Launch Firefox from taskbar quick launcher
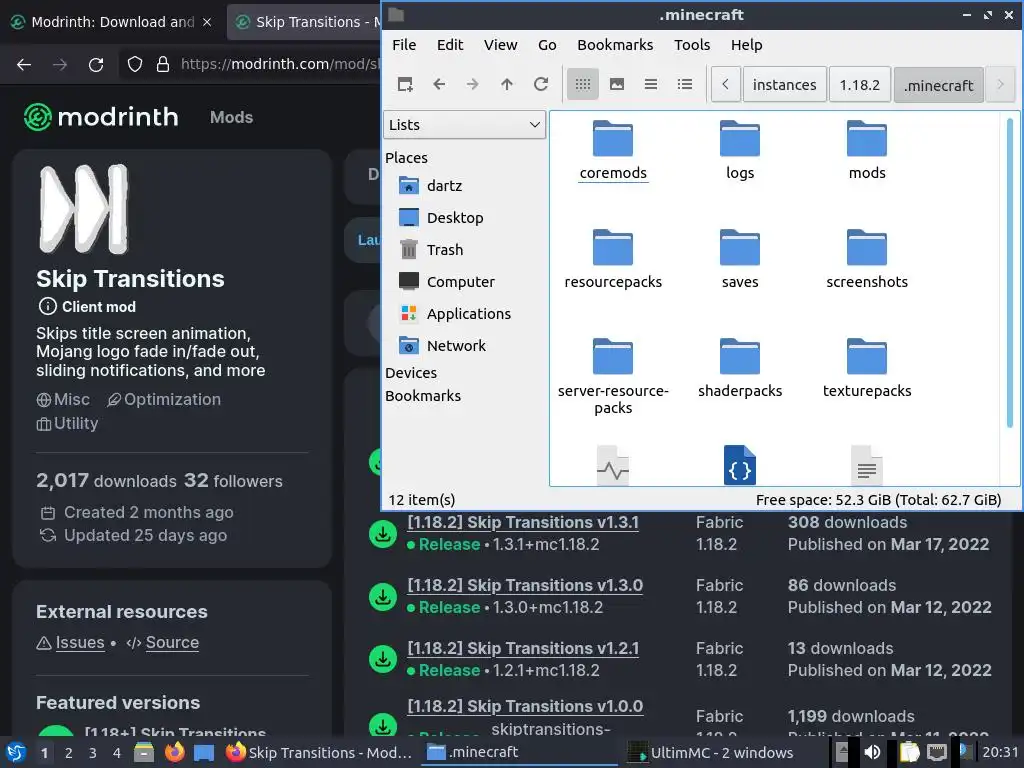1024x768 pixels. (174, 752)
